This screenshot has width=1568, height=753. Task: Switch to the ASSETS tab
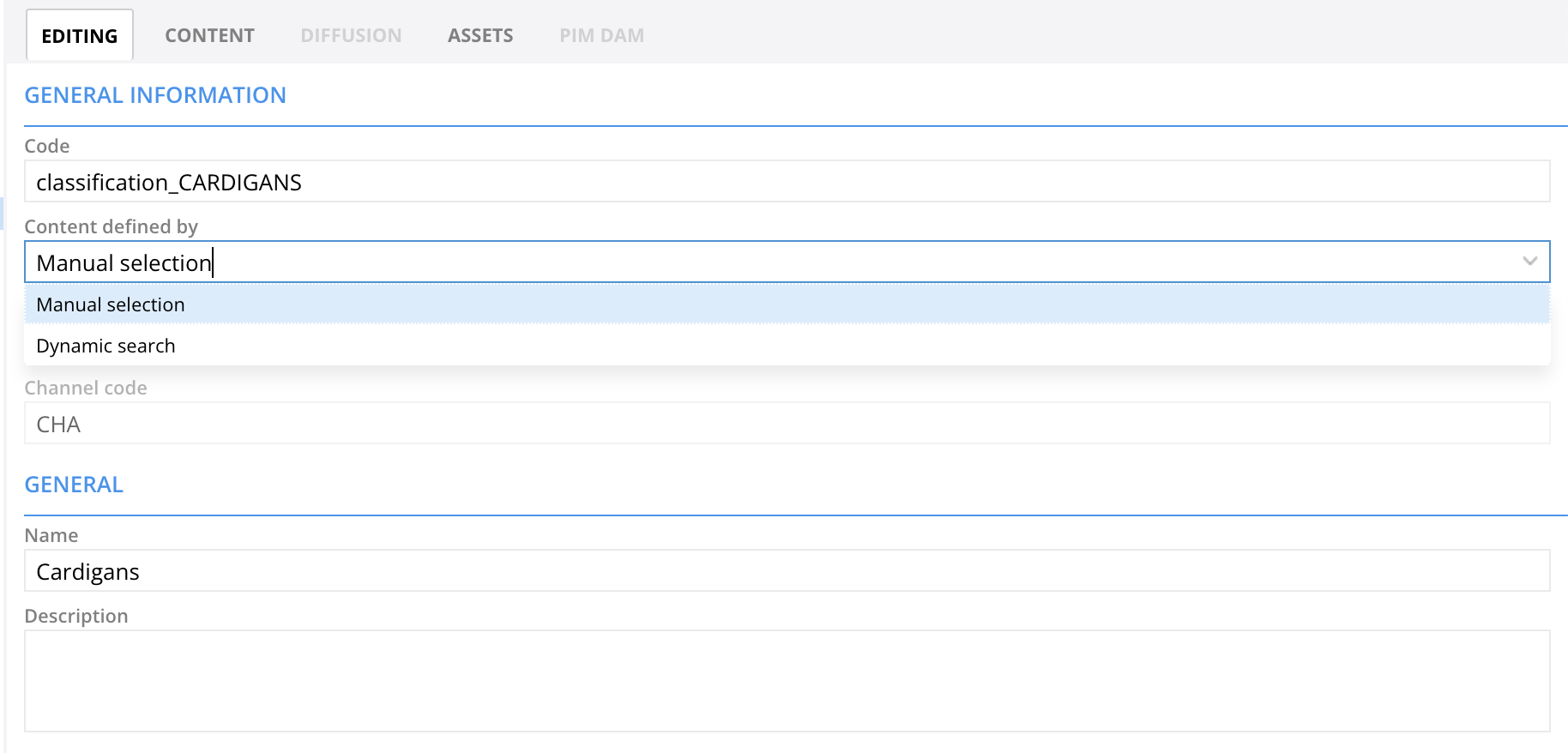point(480,35)
